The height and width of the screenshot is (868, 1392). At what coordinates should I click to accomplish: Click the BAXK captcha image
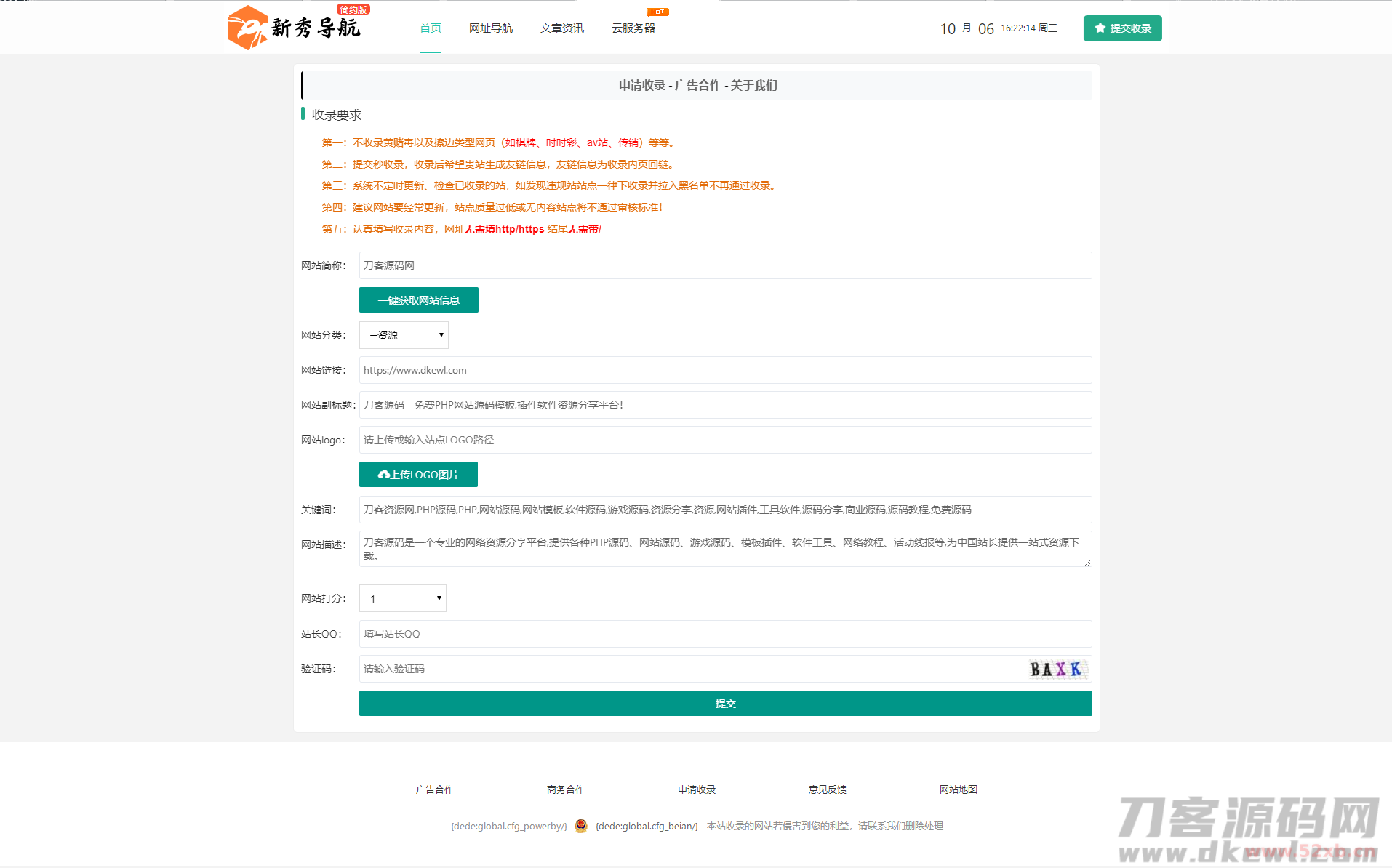tap(1057, 669)
